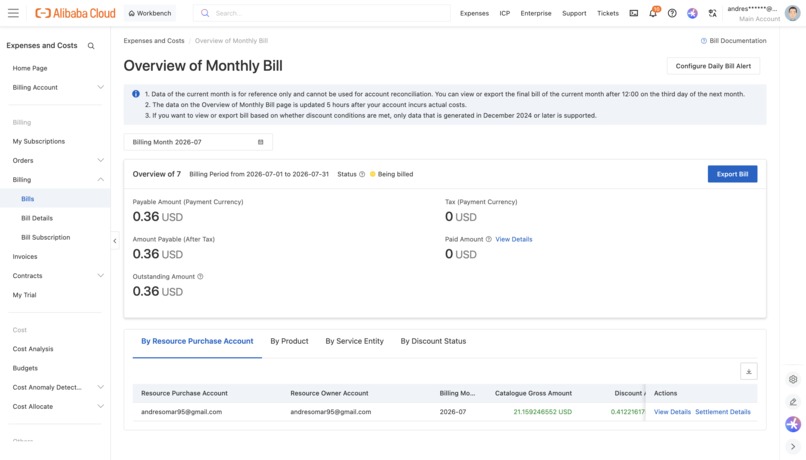Switch to the By Product tab
Image resolution: width=806 pixels, height=460 pixels.
click(289, 341)
